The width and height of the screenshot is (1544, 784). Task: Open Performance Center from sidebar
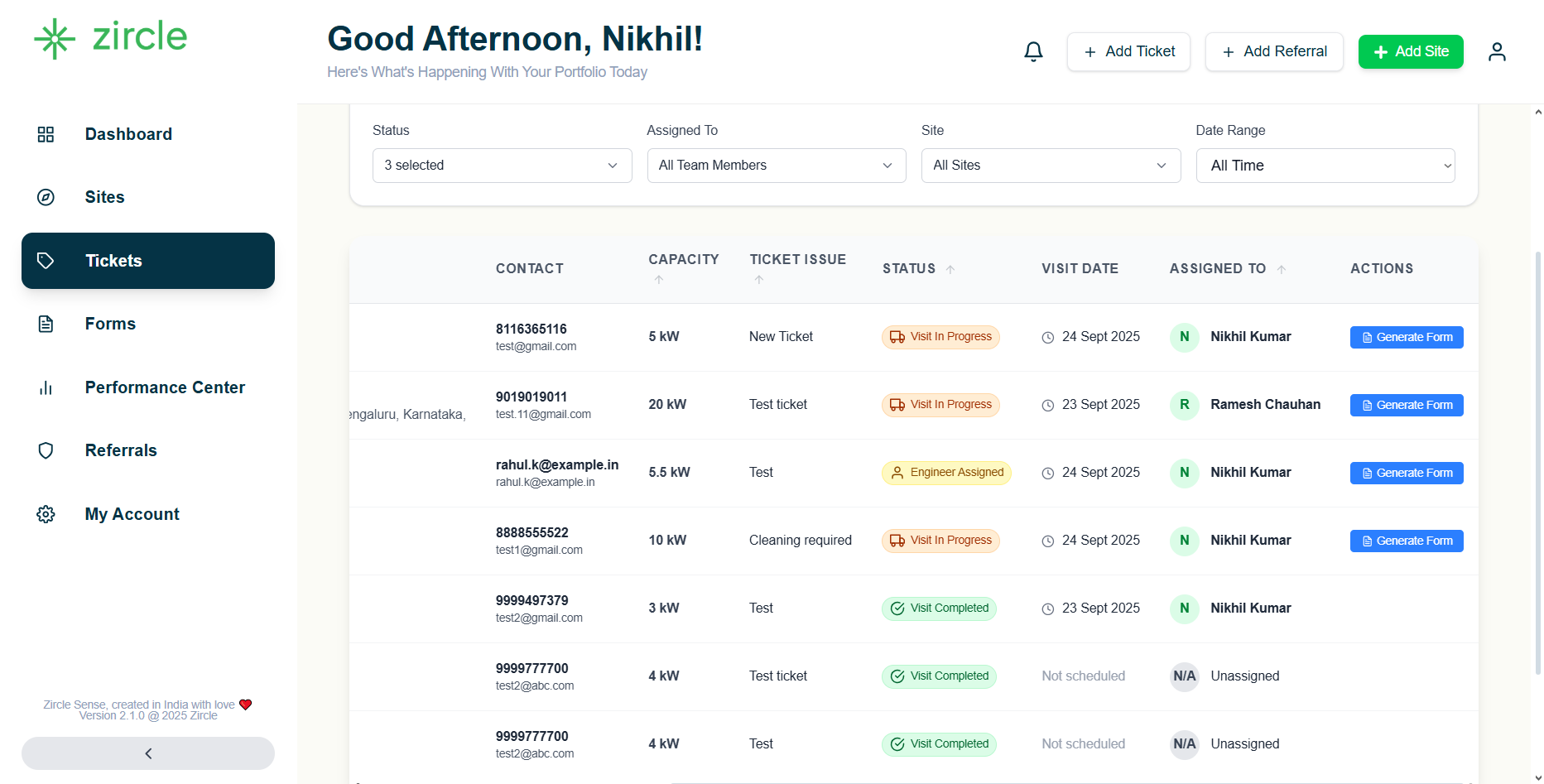(x=165, y=387)
